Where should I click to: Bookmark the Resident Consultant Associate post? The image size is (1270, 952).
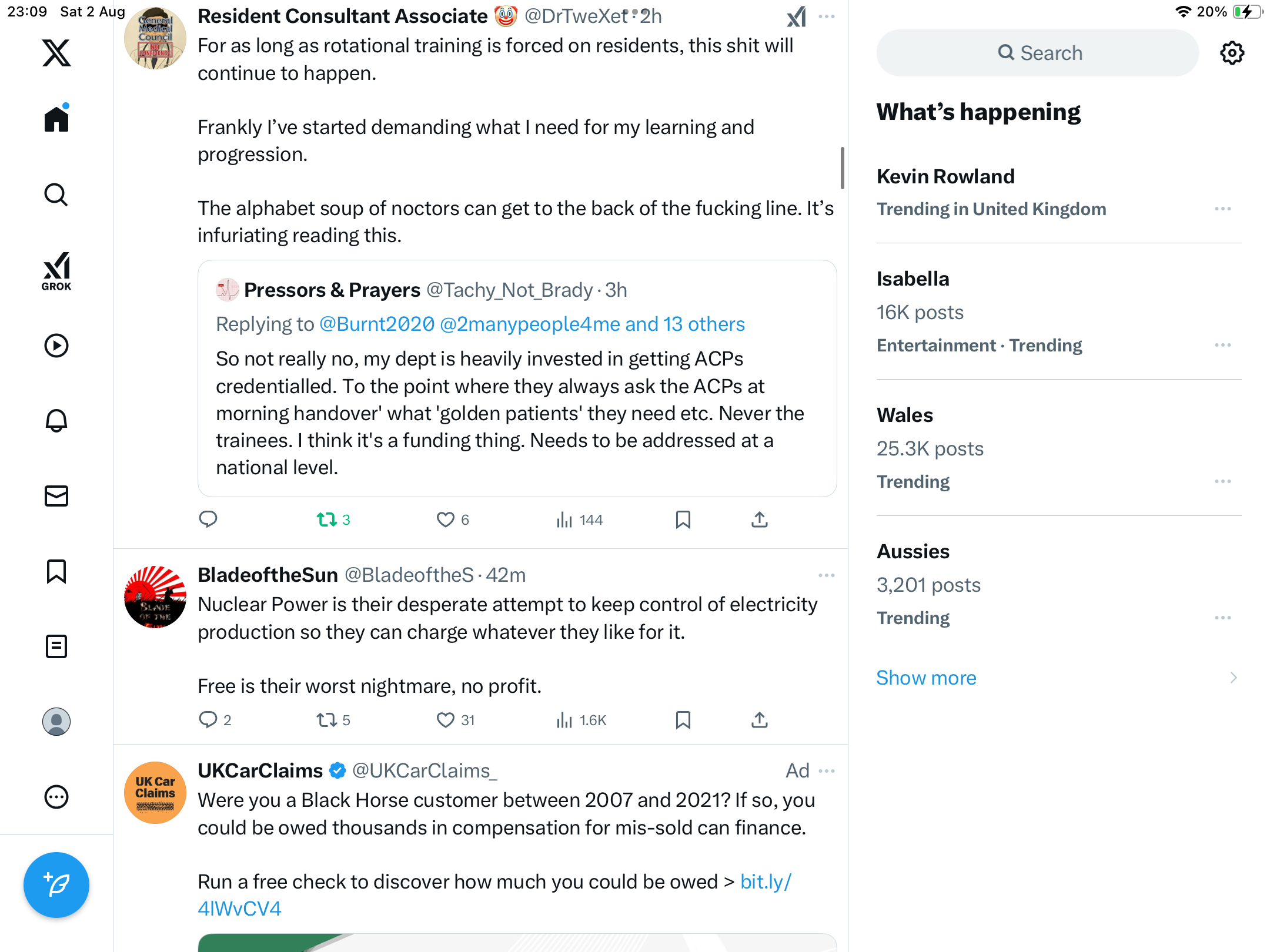click(683, 519)
